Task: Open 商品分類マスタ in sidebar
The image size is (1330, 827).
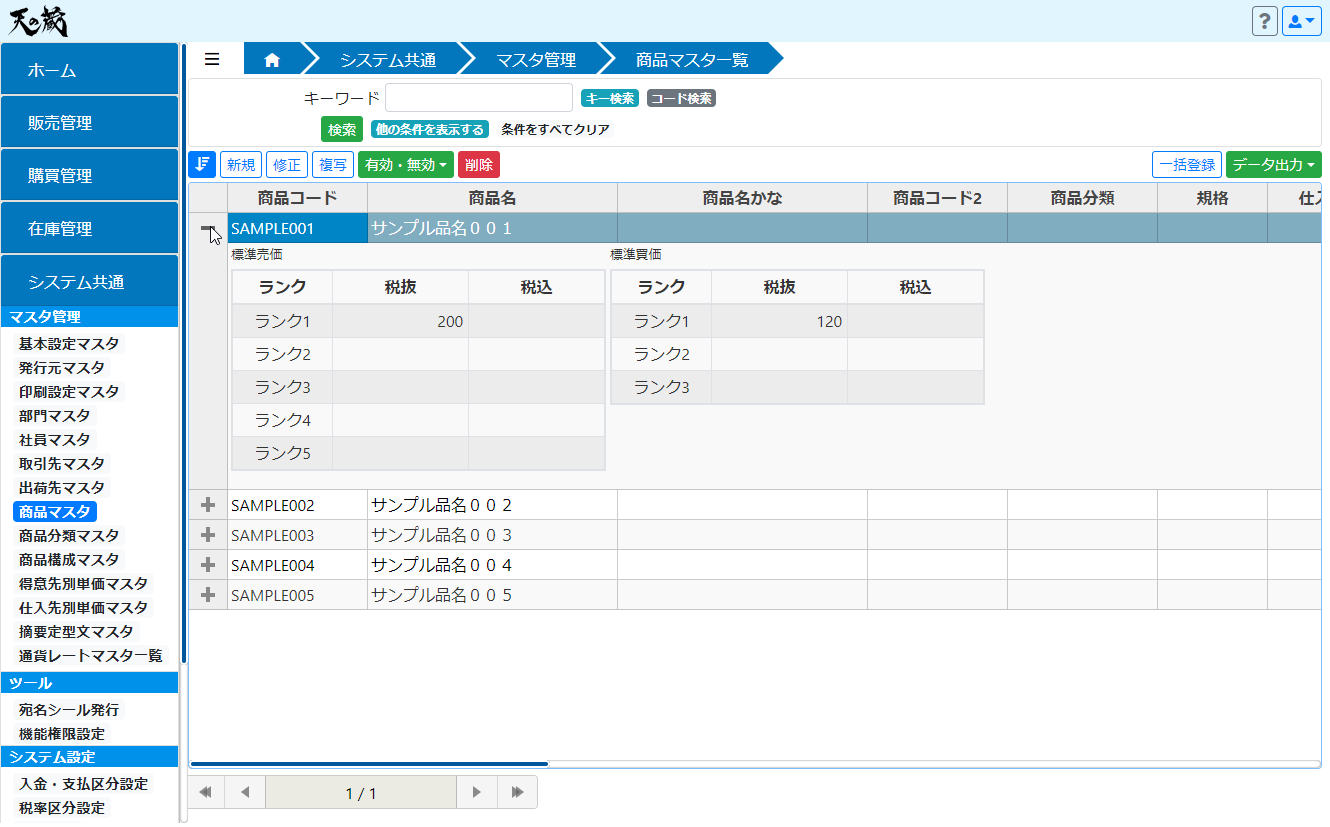Action: 68,535
